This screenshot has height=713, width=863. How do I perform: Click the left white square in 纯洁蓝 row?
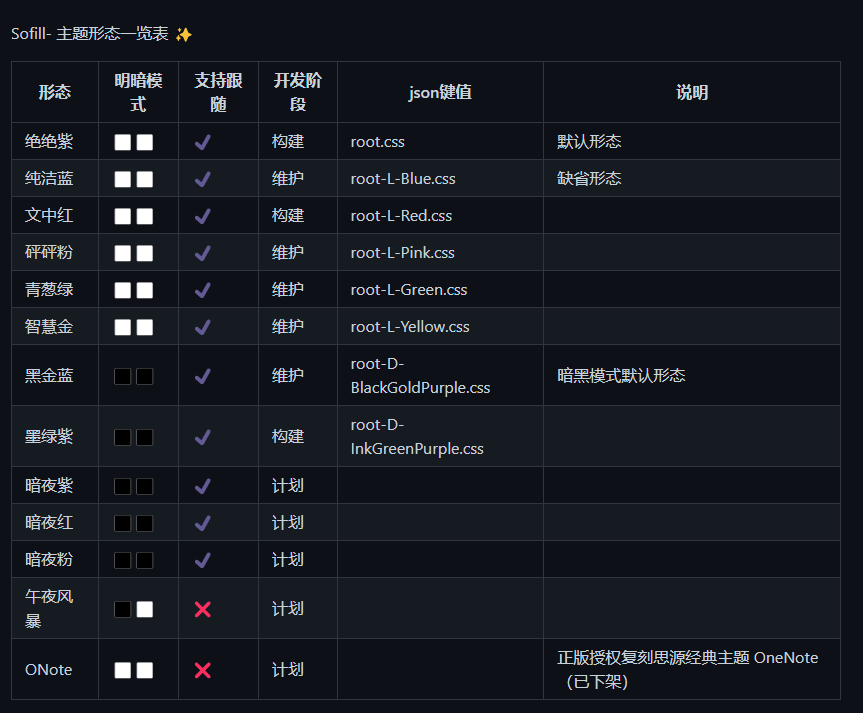(x=122, y=179)
